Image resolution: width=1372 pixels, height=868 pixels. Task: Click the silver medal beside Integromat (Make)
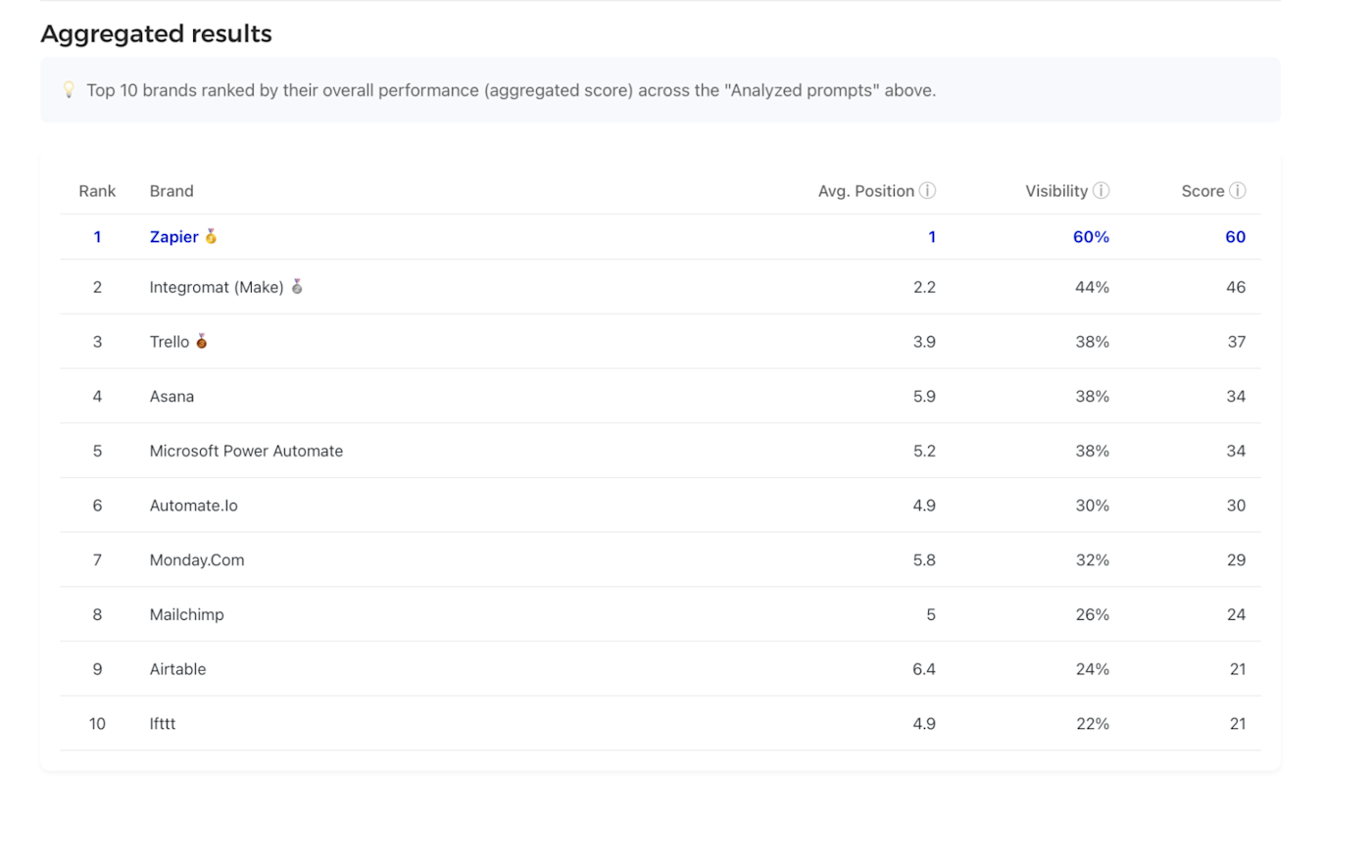(x=297, y=286)
